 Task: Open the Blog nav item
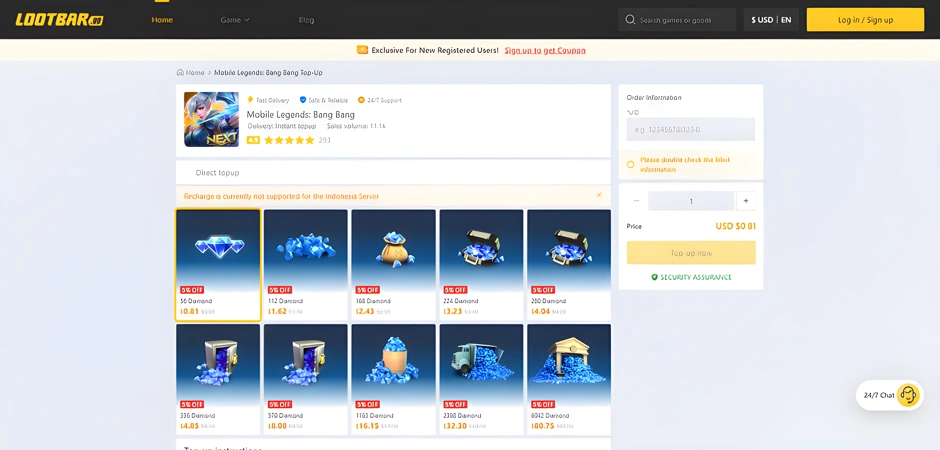(306, 20)
